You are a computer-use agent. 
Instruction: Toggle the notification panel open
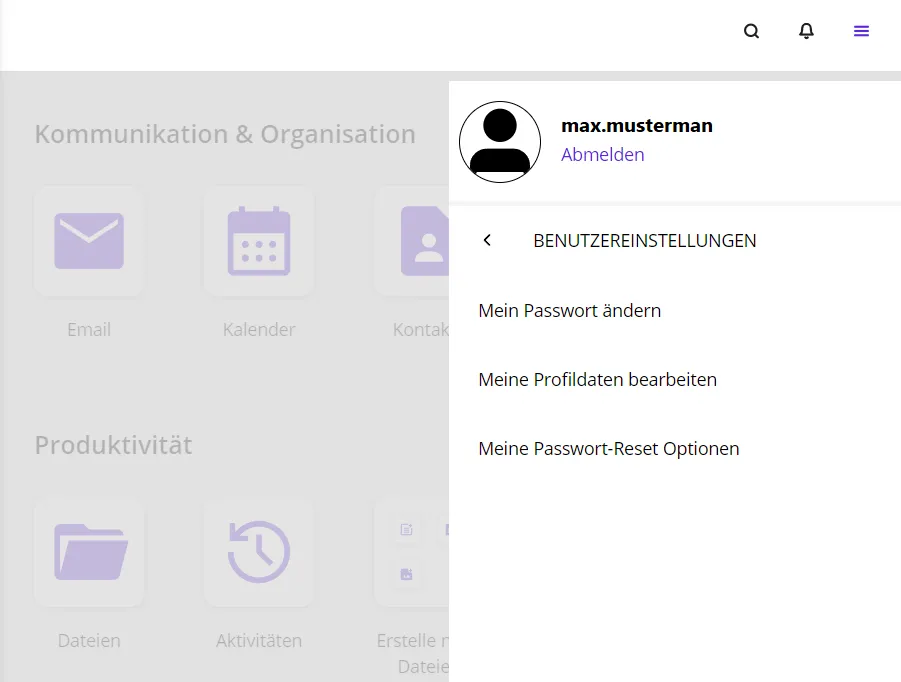806,31
